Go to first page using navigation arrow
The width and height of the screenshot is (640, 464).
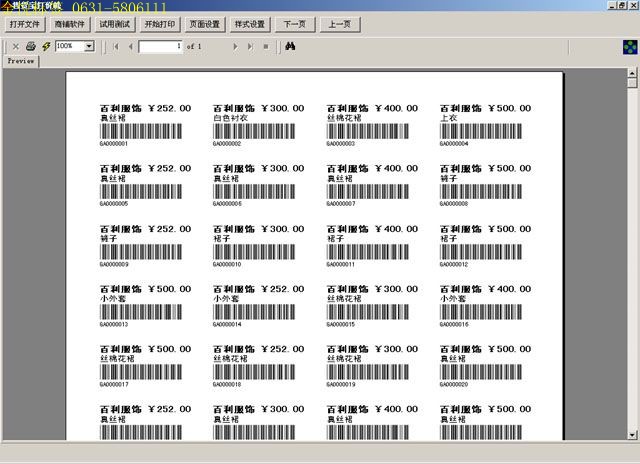(x=116, y=46)
